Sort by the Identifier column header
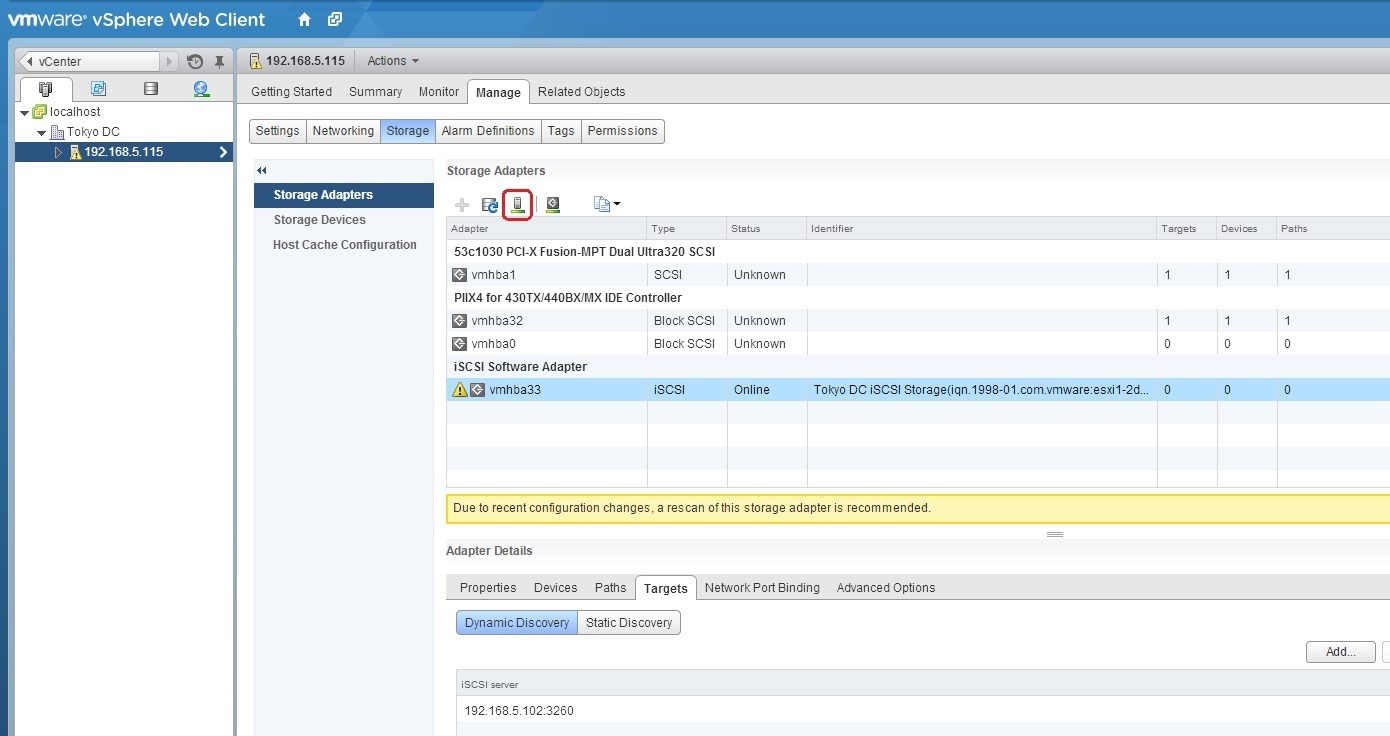 (981, 229)
